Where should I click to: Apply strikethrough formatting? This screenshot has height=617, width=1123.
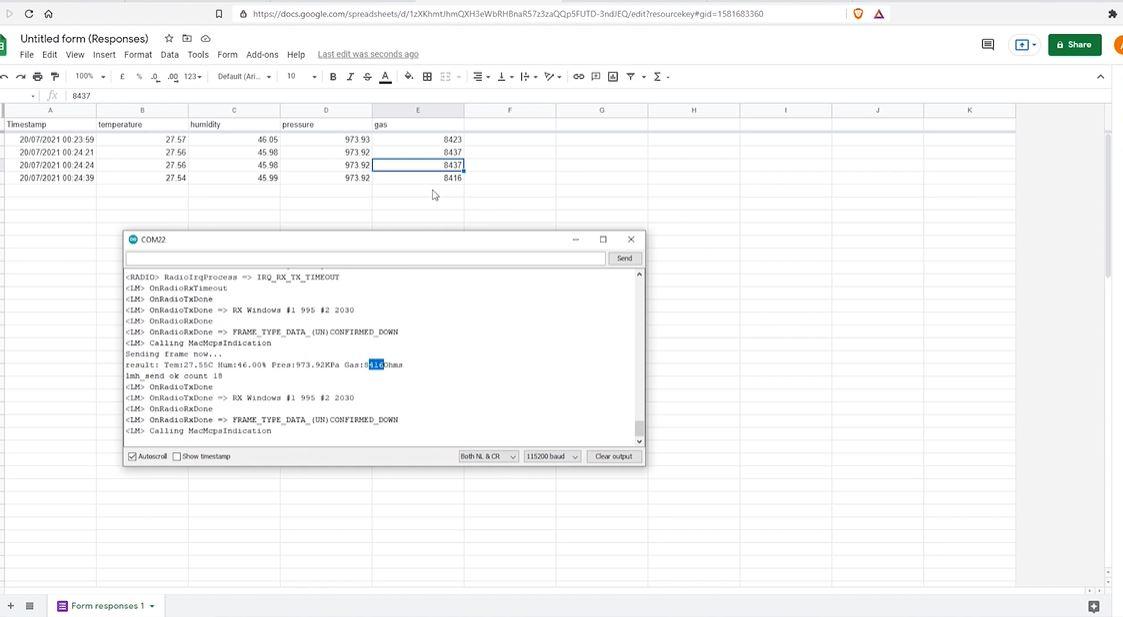click(367, 77)
